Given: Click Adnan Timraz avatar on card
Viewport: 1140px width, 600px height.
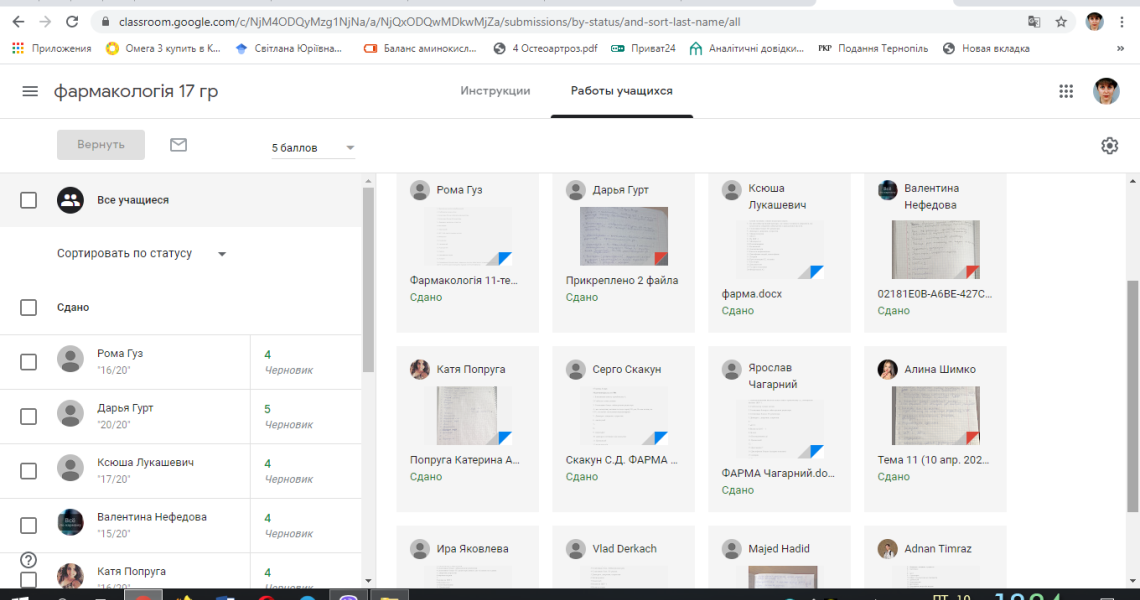Looking at the screenshot, I should coord(887,549).
